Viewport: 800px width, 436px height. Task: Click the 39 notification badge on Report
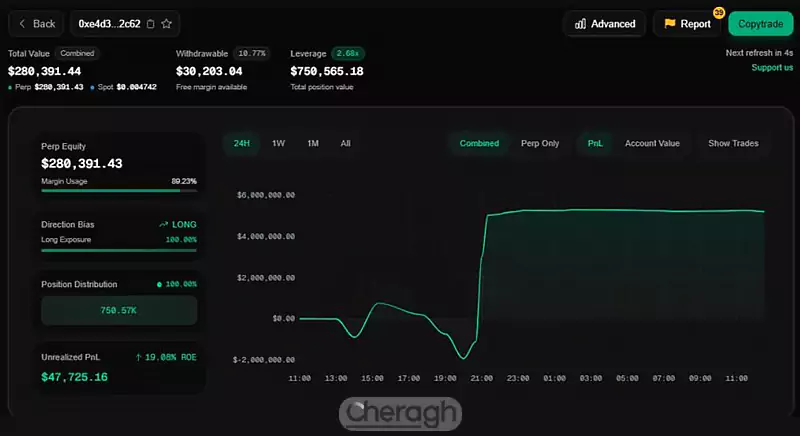coord(718,13)
